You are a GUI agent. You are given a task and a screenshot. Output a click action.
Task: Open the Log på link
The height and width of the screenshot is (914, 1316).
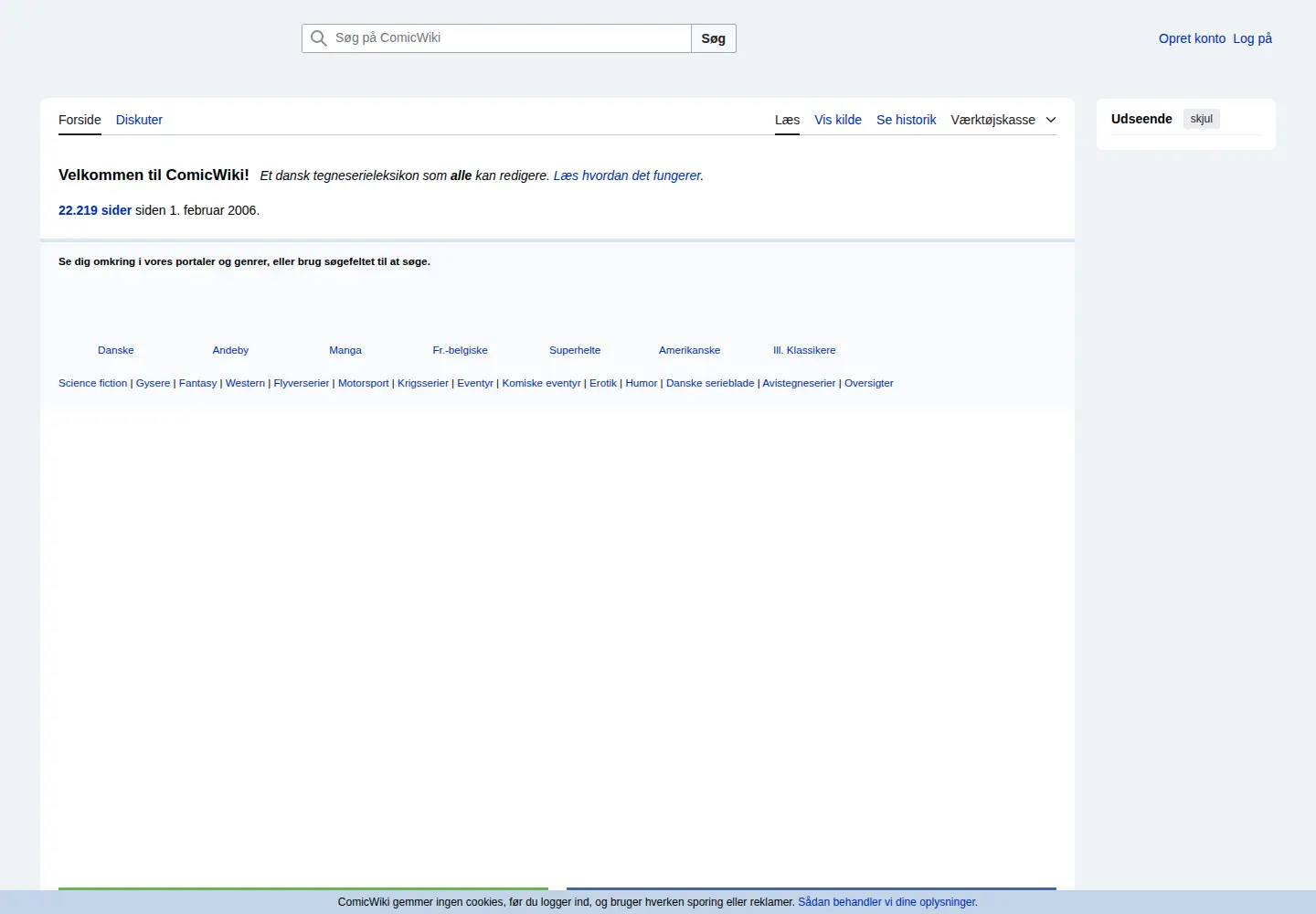coord(1252,38)
